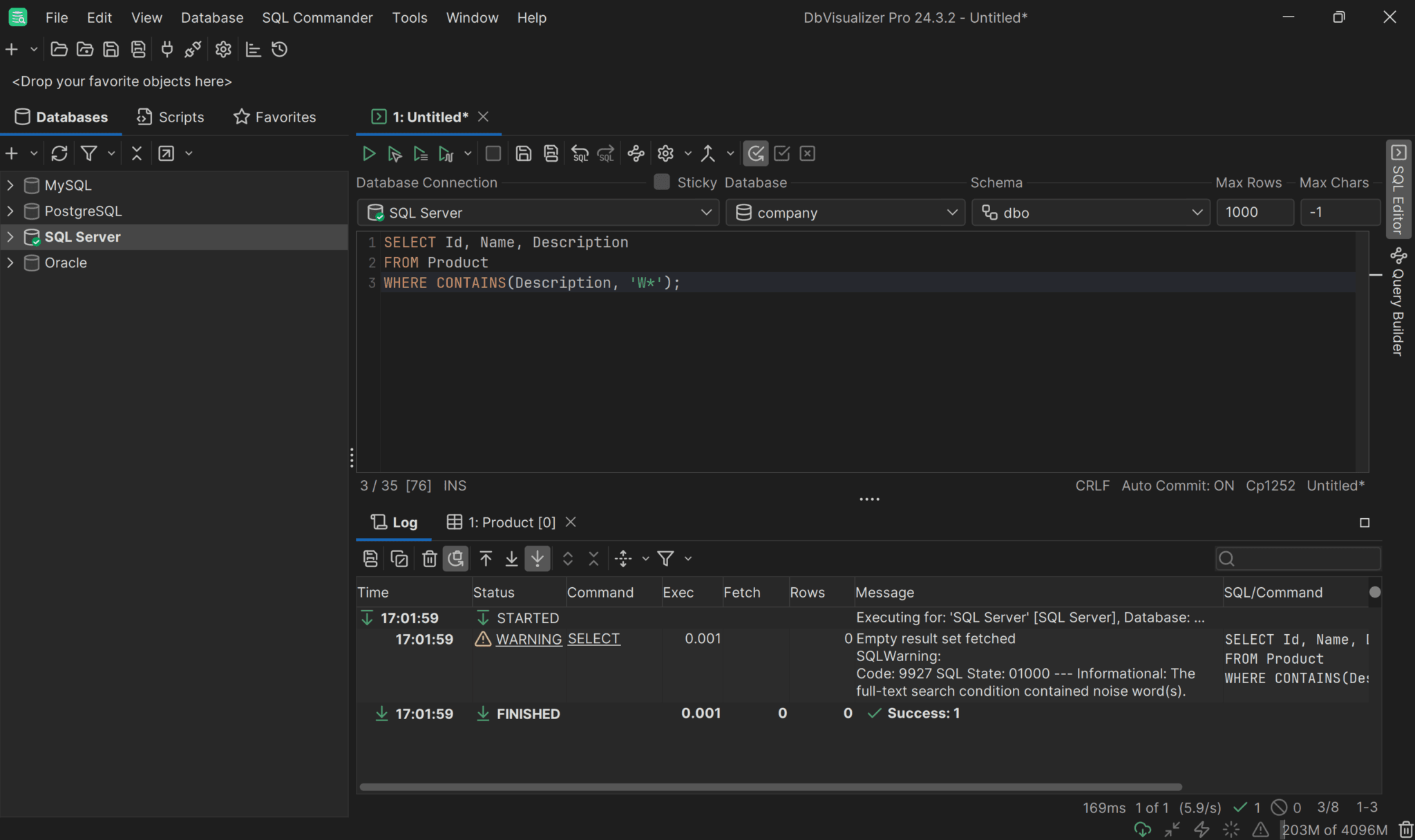Click the Copy log entries icon
The image size is (1415, 840).
point(399,558)
